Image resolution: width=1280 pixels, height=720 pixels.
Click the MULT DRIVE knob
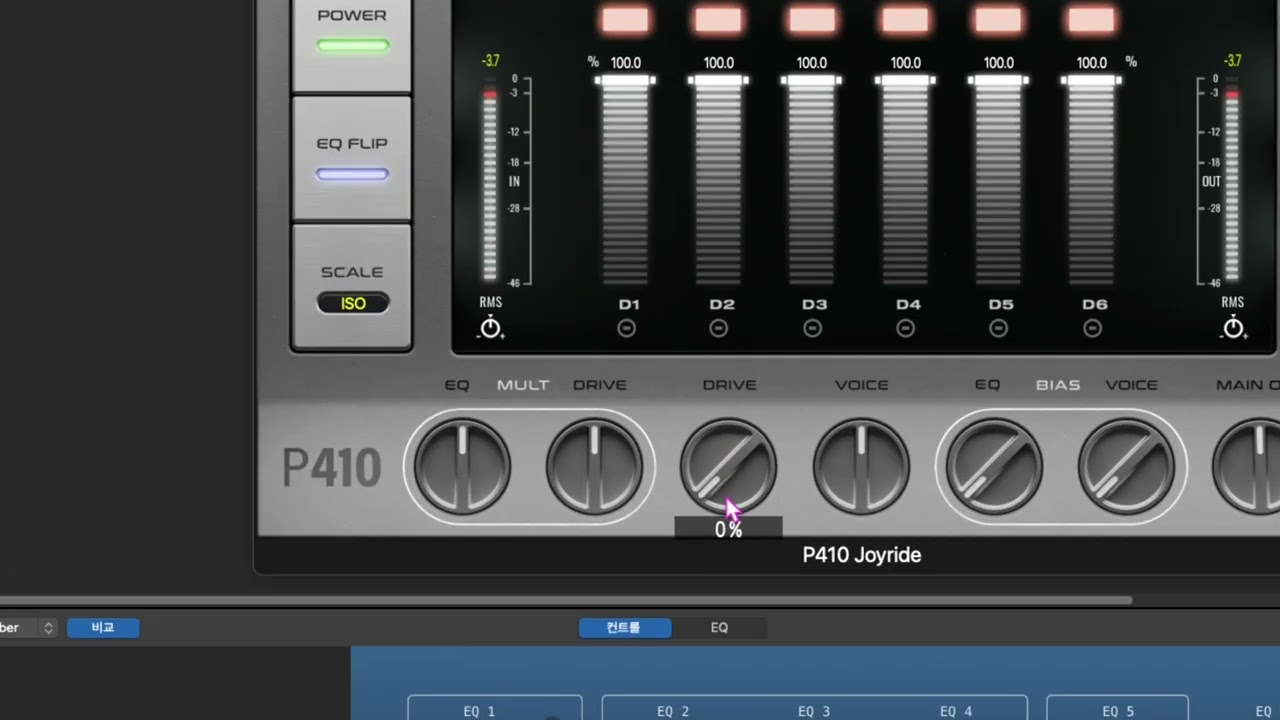coord(595,467)
